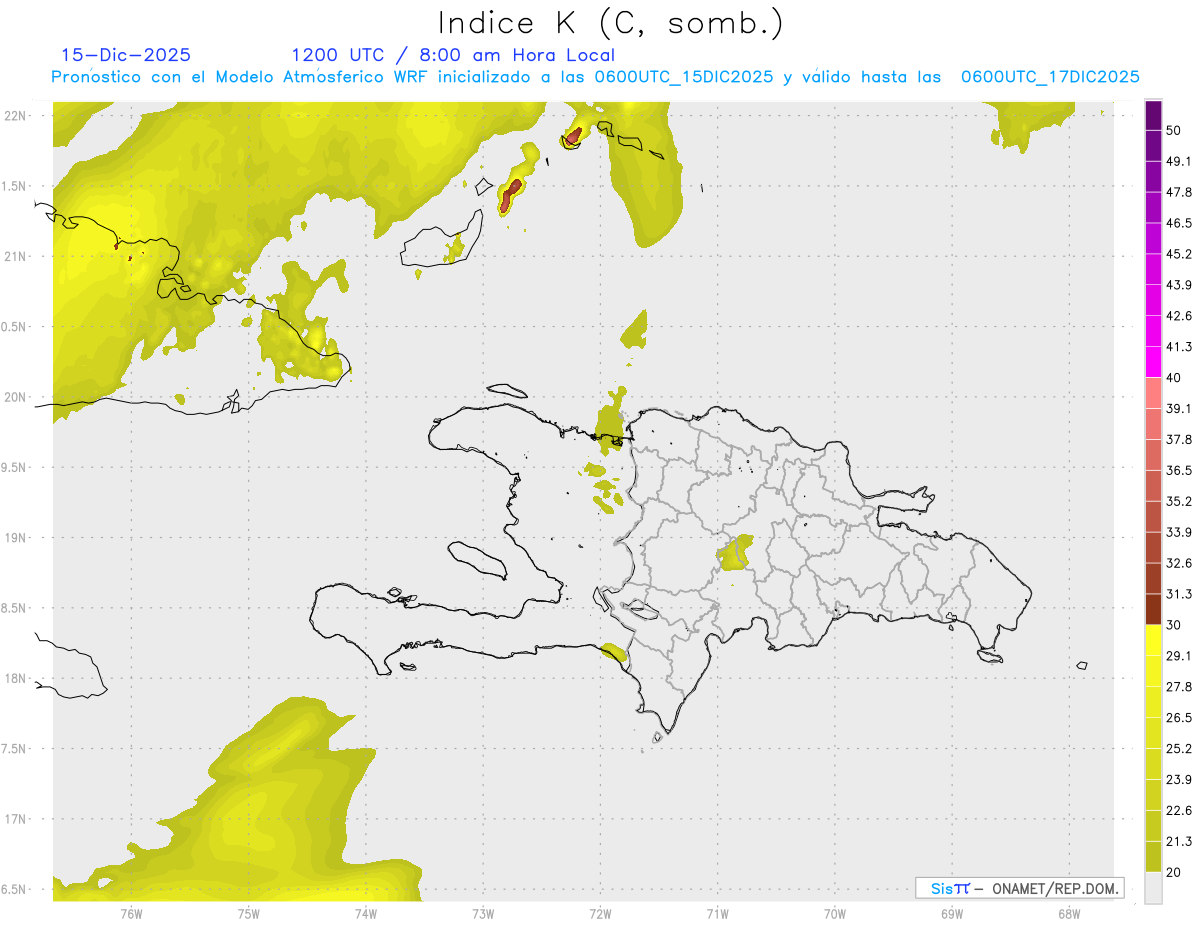Click the "20" legend value
This screenshot has height=927, width=1200.
pyautogui.click(x=1174, y=871)
